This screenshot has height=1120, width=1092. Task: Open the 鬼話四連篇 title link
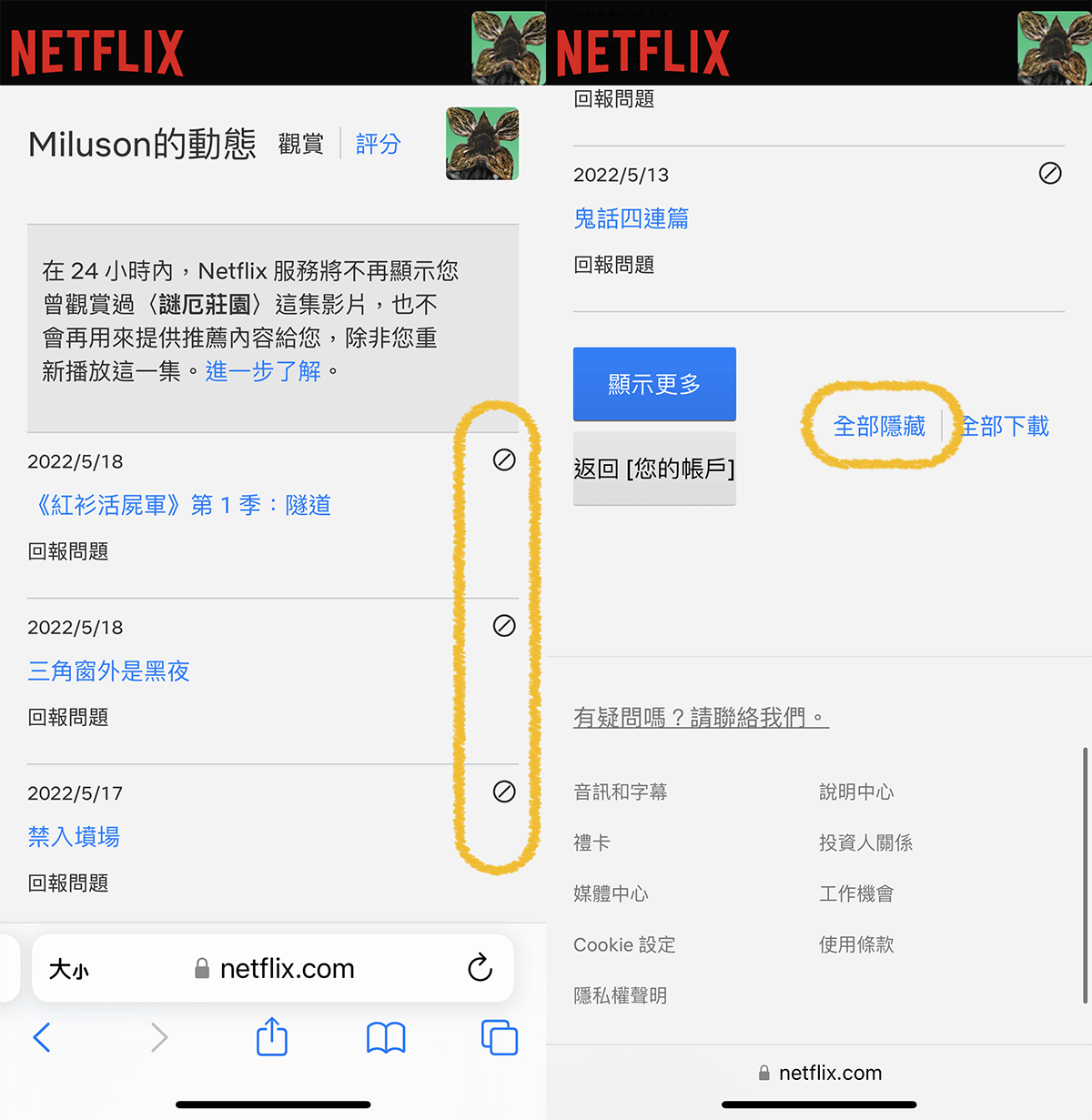(631, 218)
